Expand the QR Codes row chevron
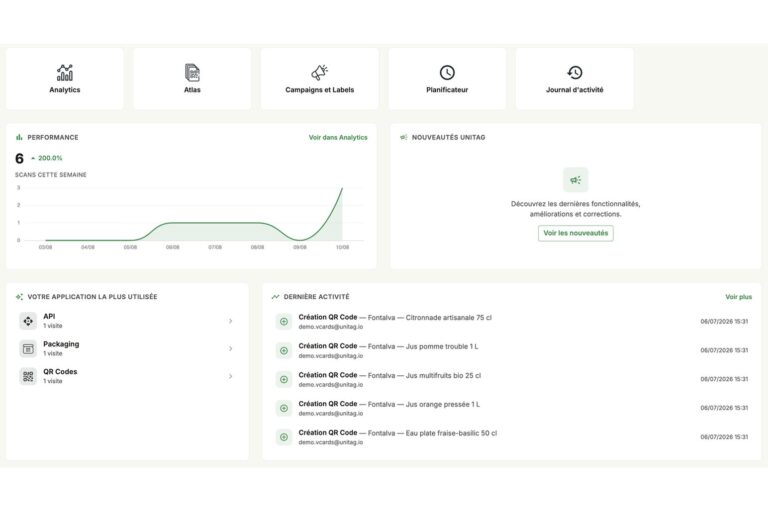The image size is (768, 512). click(230, 376)
